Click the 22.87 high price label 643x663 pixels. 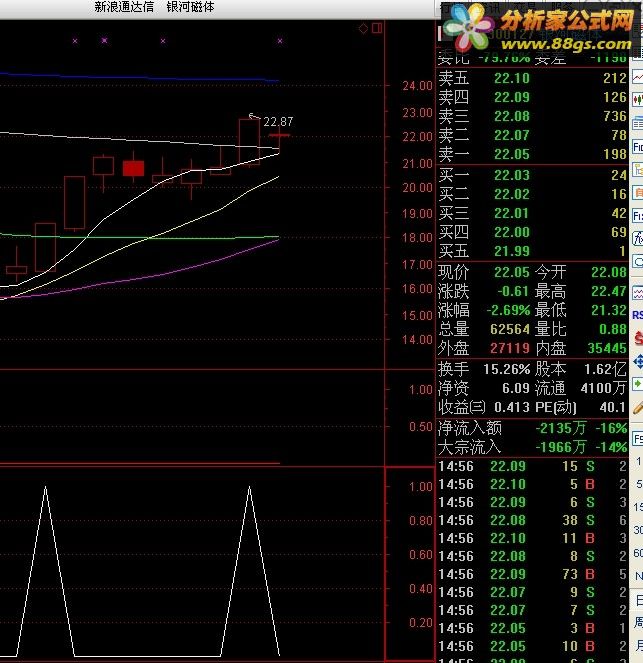(x=278, y=122)
